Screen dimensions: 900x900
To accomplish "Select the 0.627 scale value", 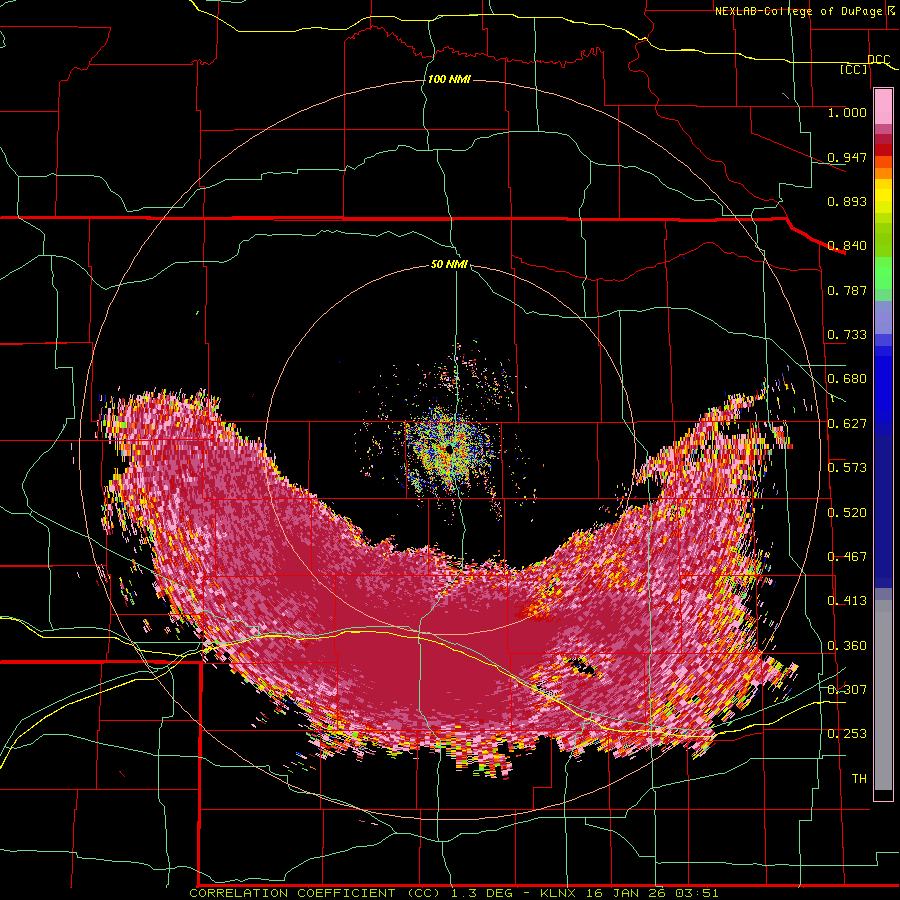I will pos(847,424).
